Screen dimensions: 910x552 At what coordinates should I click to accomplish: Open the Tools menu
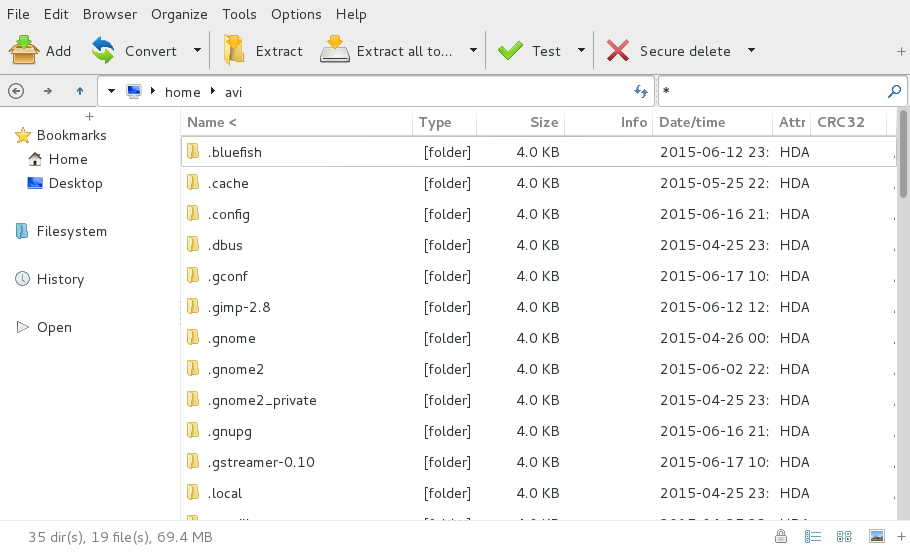coord(239,14)
